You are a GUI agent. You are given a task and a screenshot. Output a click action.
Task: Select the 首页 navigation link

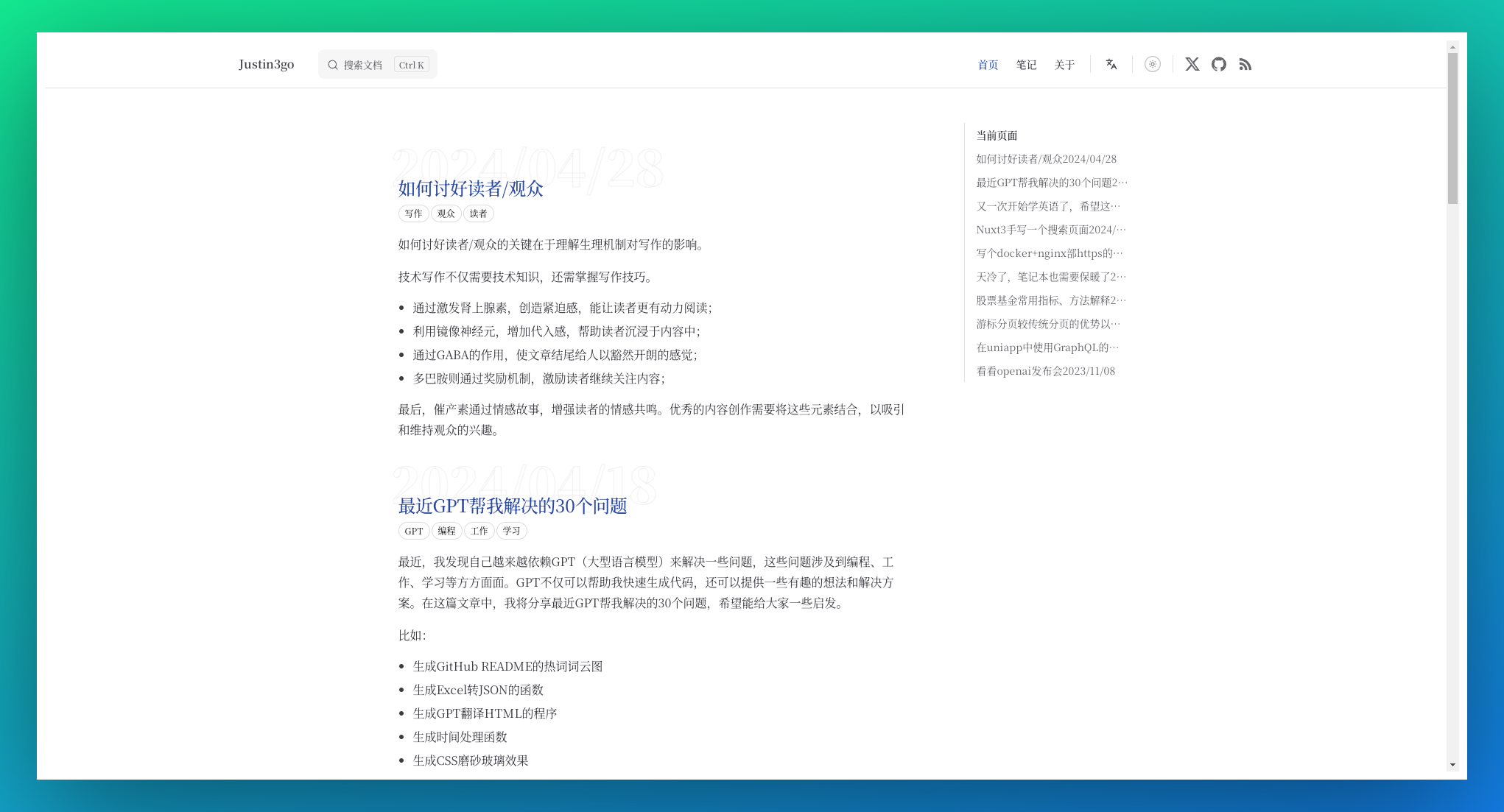coord(988,65)
